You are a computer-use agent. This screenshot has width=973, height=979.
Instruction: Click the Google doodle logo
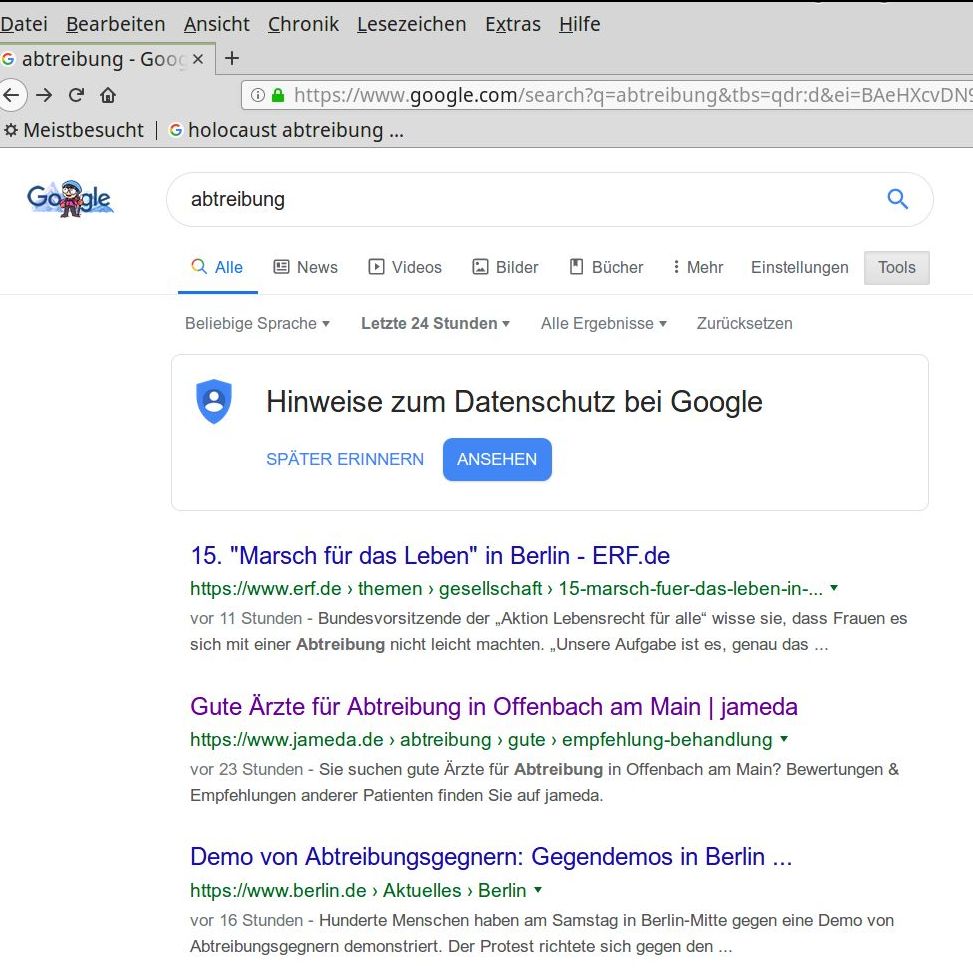[71, 199]
